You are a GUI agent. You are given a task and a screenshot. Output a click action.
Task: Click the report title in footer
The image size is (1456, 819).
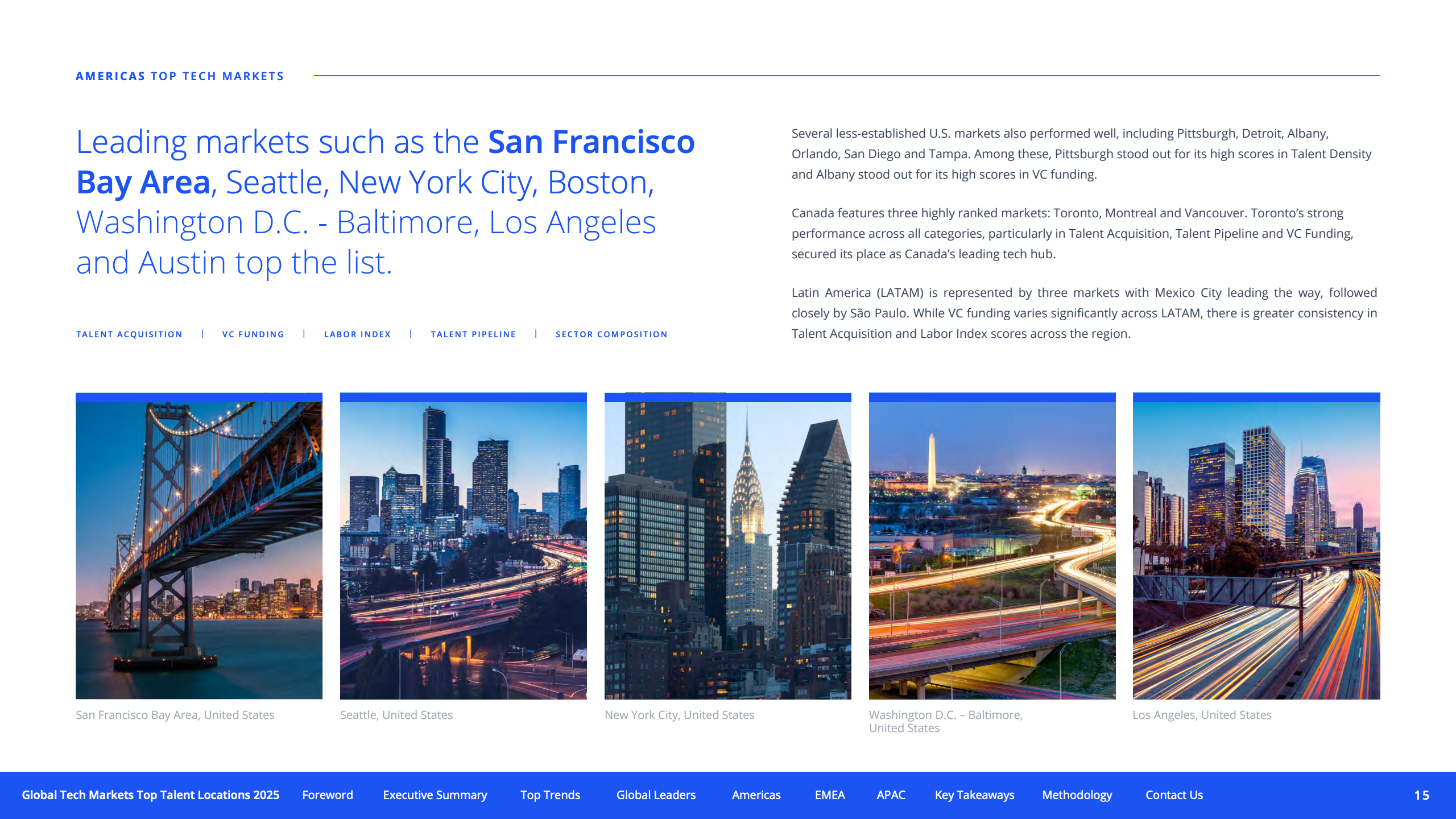tap(150, 795)
